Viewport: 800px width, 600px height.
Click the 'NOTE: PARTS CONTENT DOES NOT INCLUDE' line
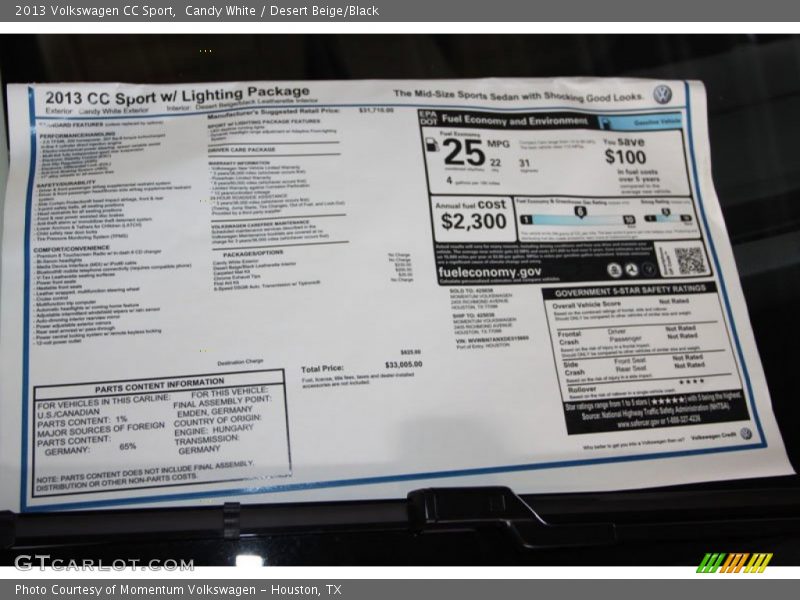pos(144,472)
